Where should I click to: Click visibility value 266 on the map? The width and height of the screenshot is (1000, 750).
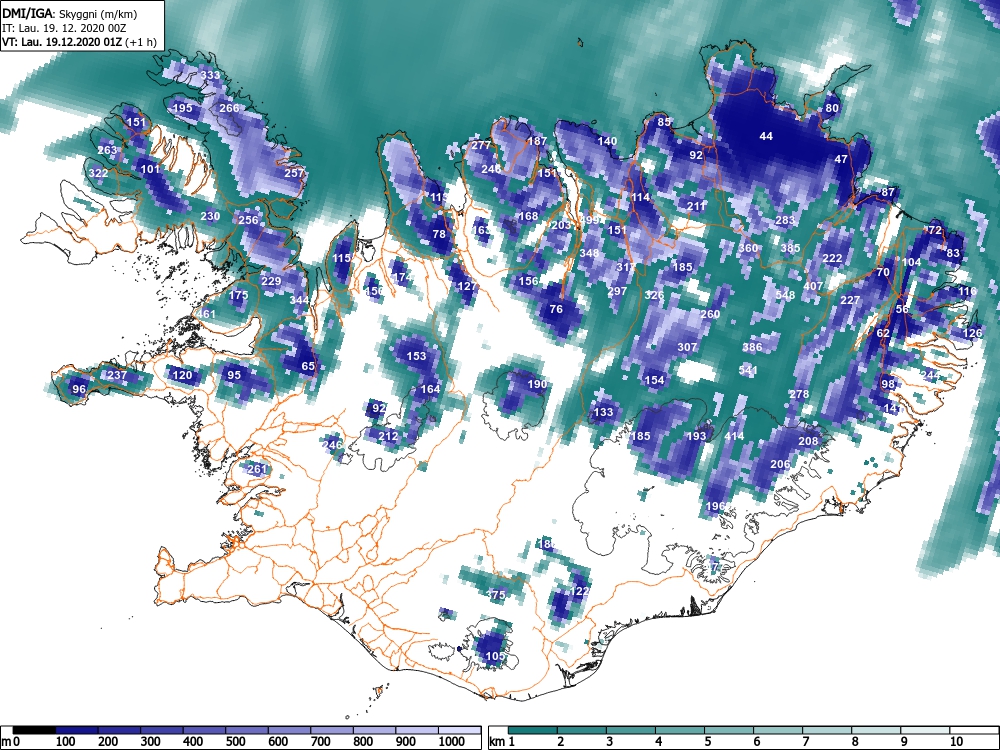click(229, 108)
